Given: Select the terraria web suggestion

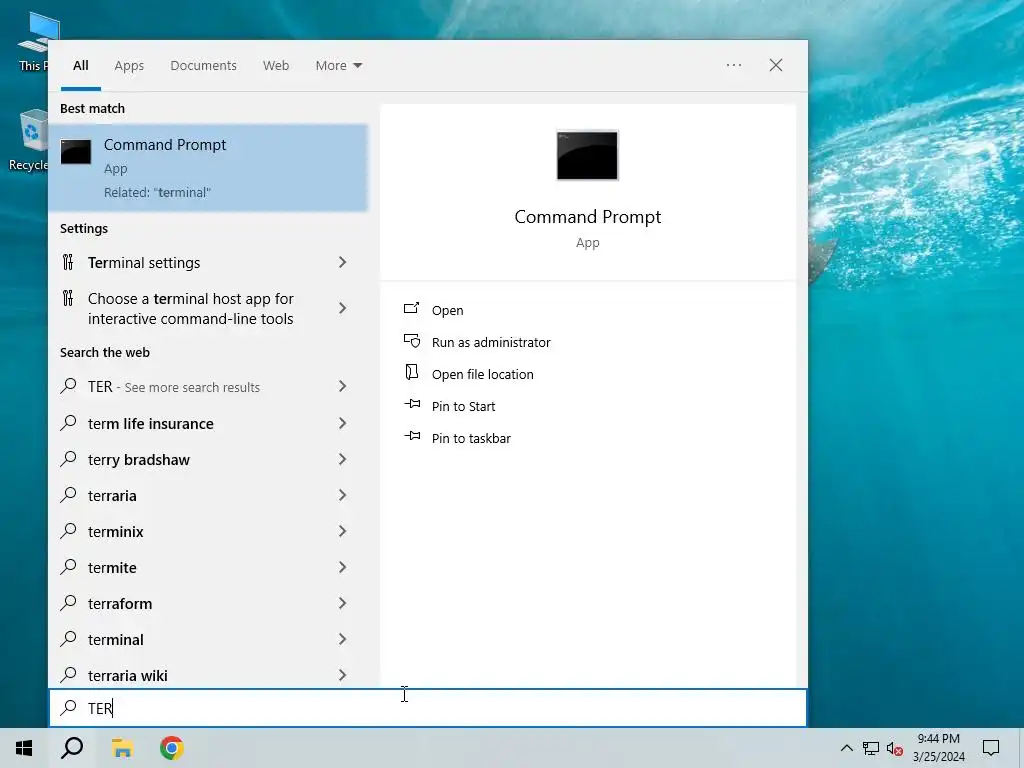Looking at the screenshot, I should point(208,495).
